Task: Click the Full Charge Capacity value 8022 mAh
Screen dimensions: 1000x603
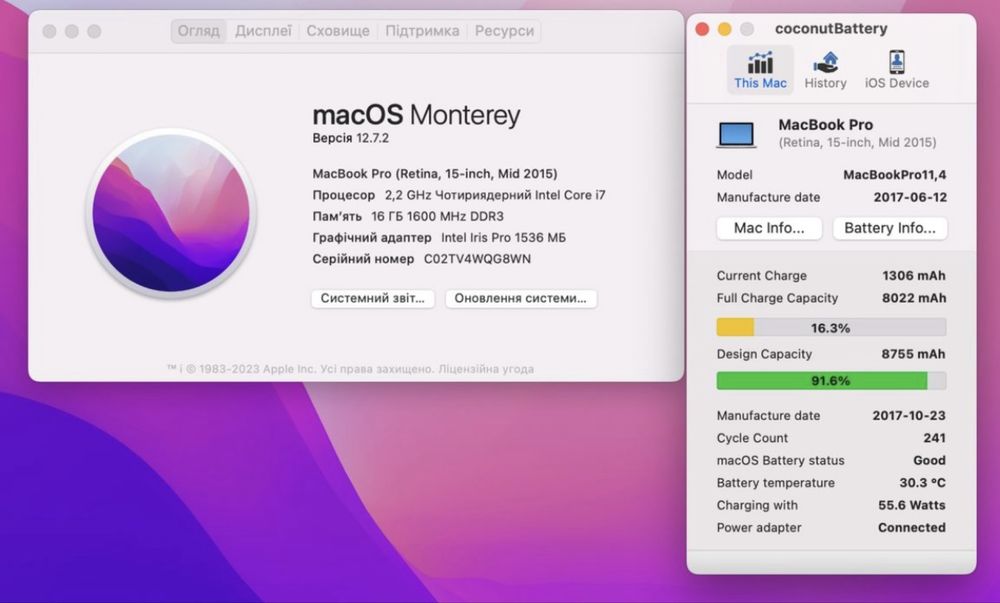Action: [914, 298]
